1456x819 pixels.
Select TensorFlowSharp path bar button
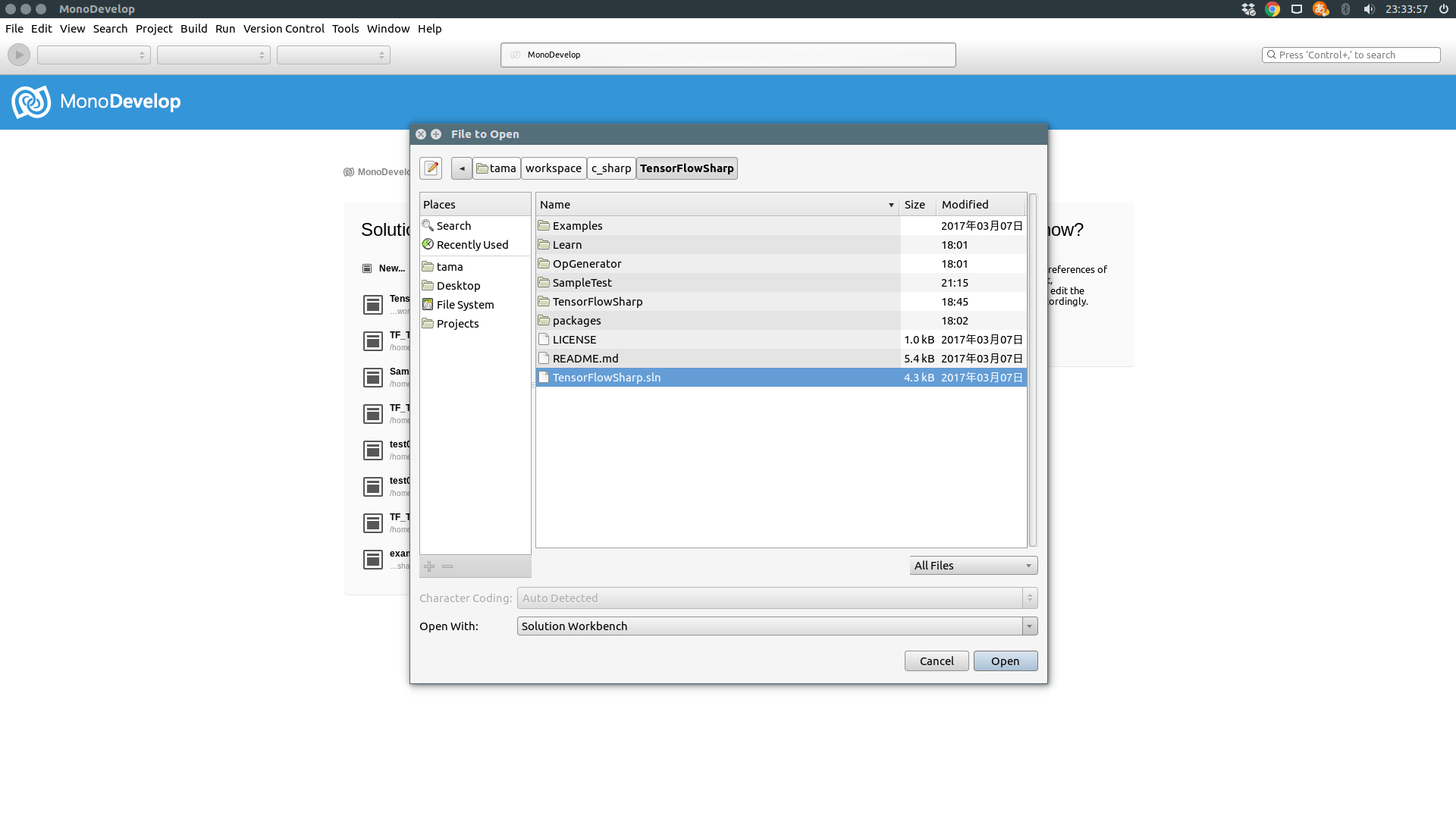click(x=687, y=168)
